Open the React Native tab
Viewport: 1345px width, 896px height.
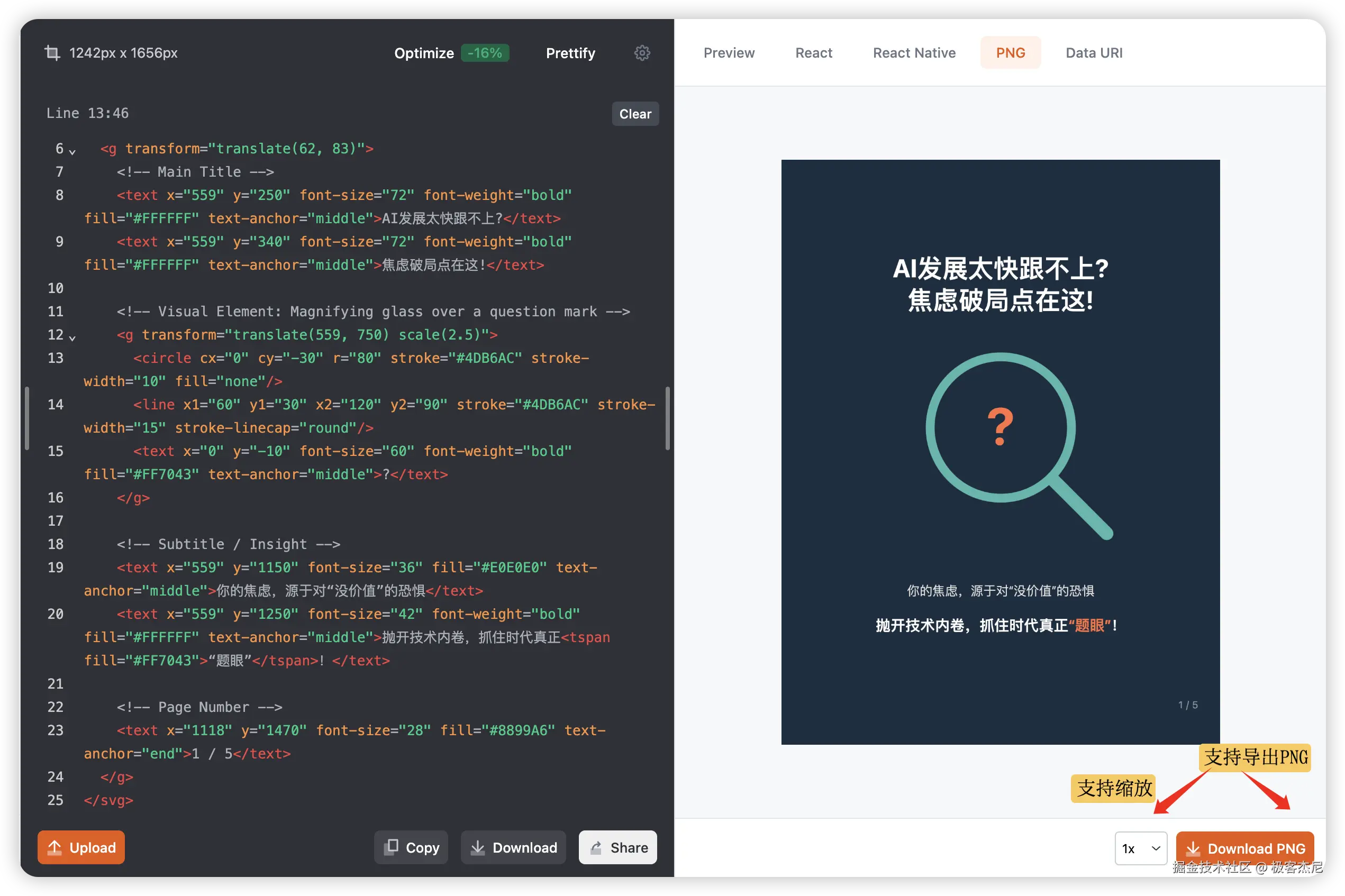[914, 53]
